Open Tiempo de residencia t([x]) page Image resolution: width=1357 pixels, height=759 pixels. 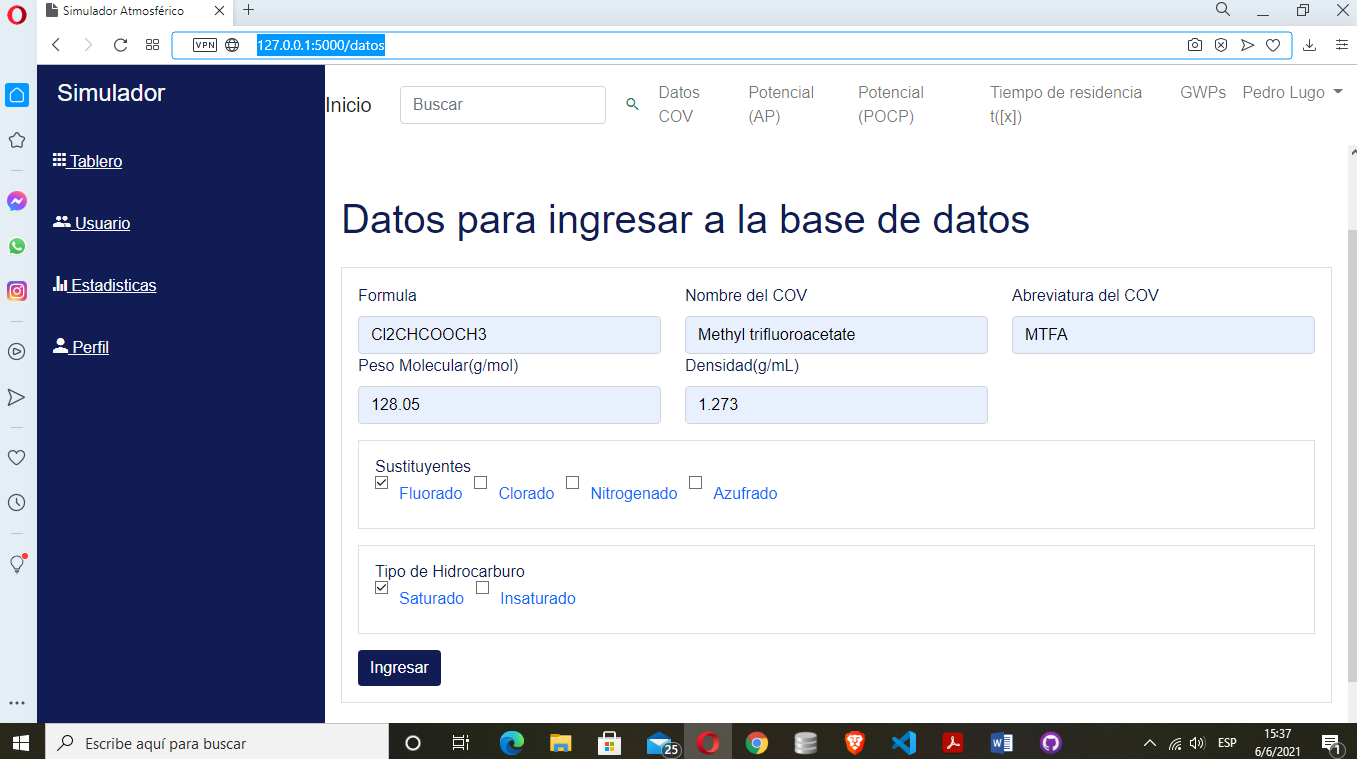[x=1066, y=104]
